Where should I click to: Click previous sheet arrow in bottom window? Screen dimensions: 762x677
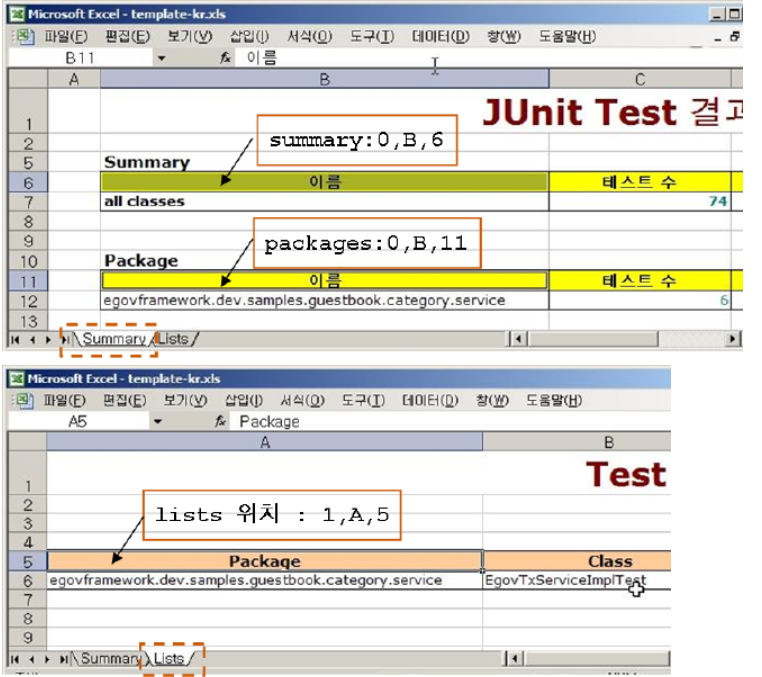tap(30, 659)
